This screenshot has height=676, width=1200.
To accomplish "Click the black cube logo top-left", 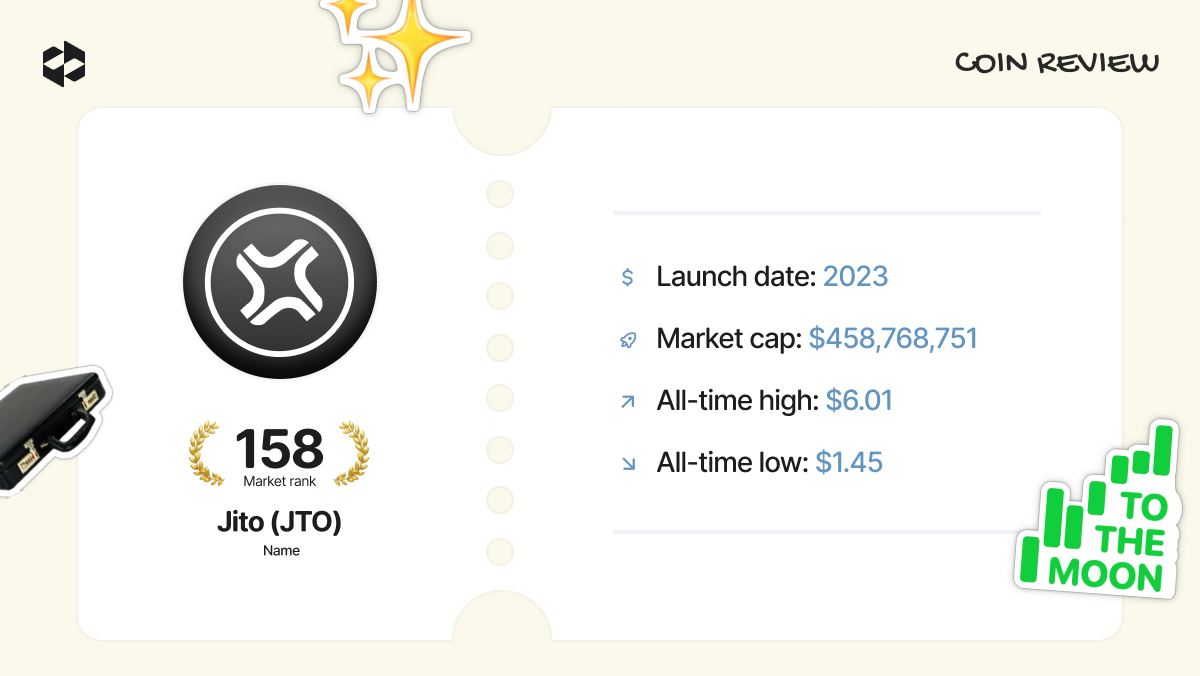I will tap(64, 64).
